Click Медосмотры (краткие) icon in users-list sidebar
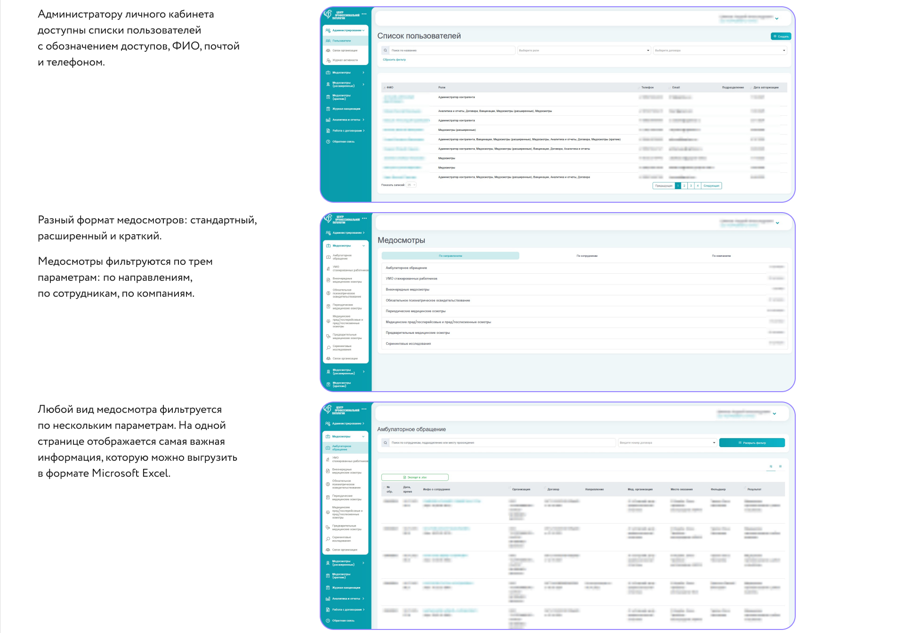903x633 pixels. (328, 97)
